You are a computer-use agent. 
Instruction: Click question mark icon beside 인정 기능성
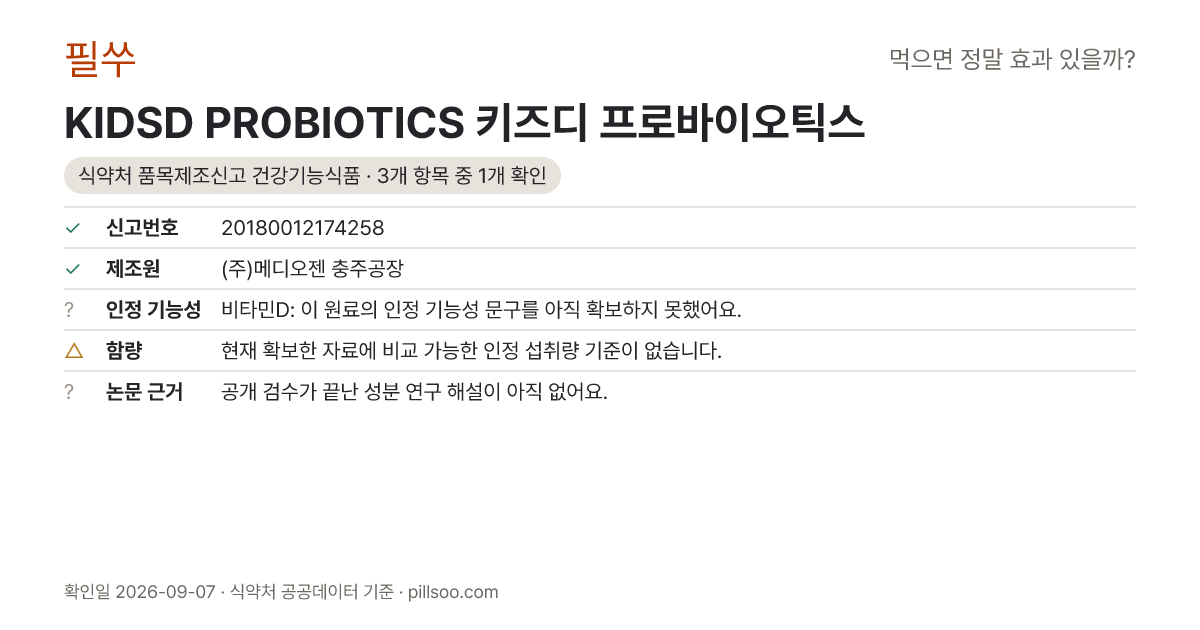point(69,310)
